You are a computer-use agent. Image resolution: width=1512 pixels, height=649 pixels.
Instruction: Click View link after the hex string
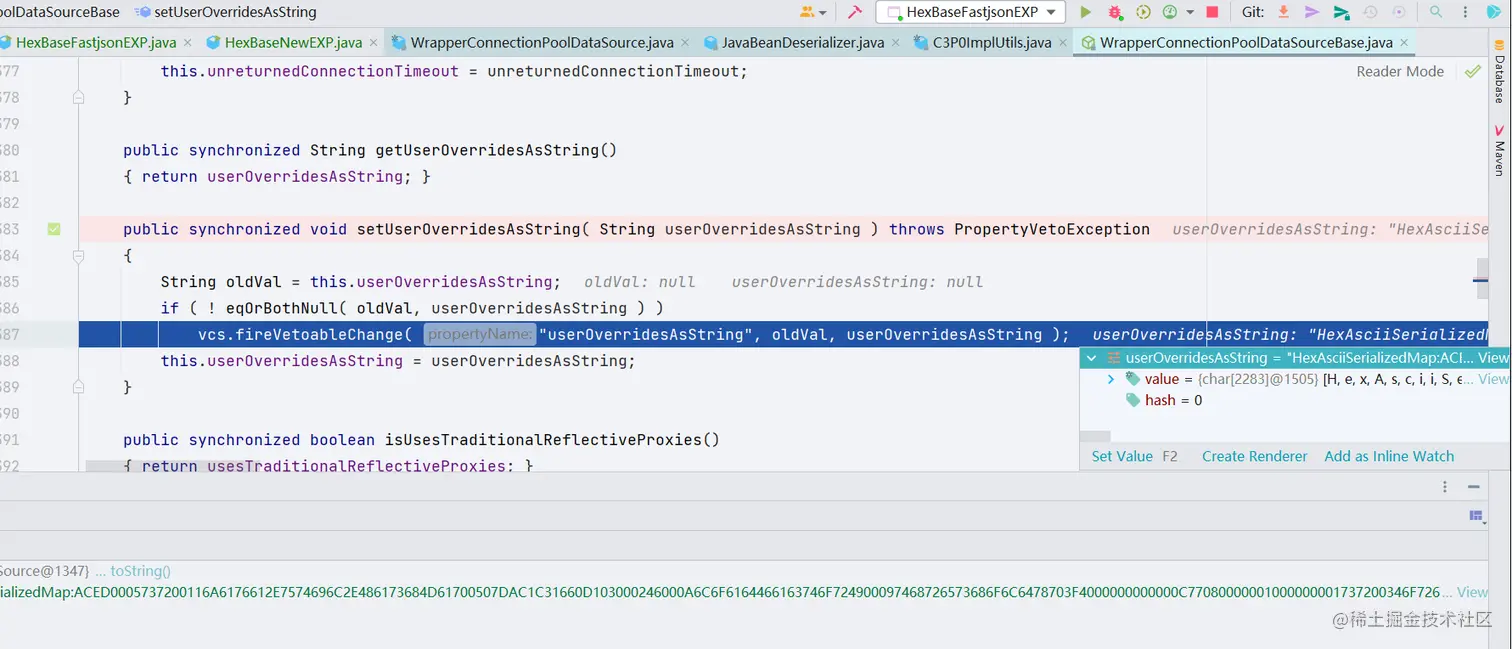(x=1472, y=592)
